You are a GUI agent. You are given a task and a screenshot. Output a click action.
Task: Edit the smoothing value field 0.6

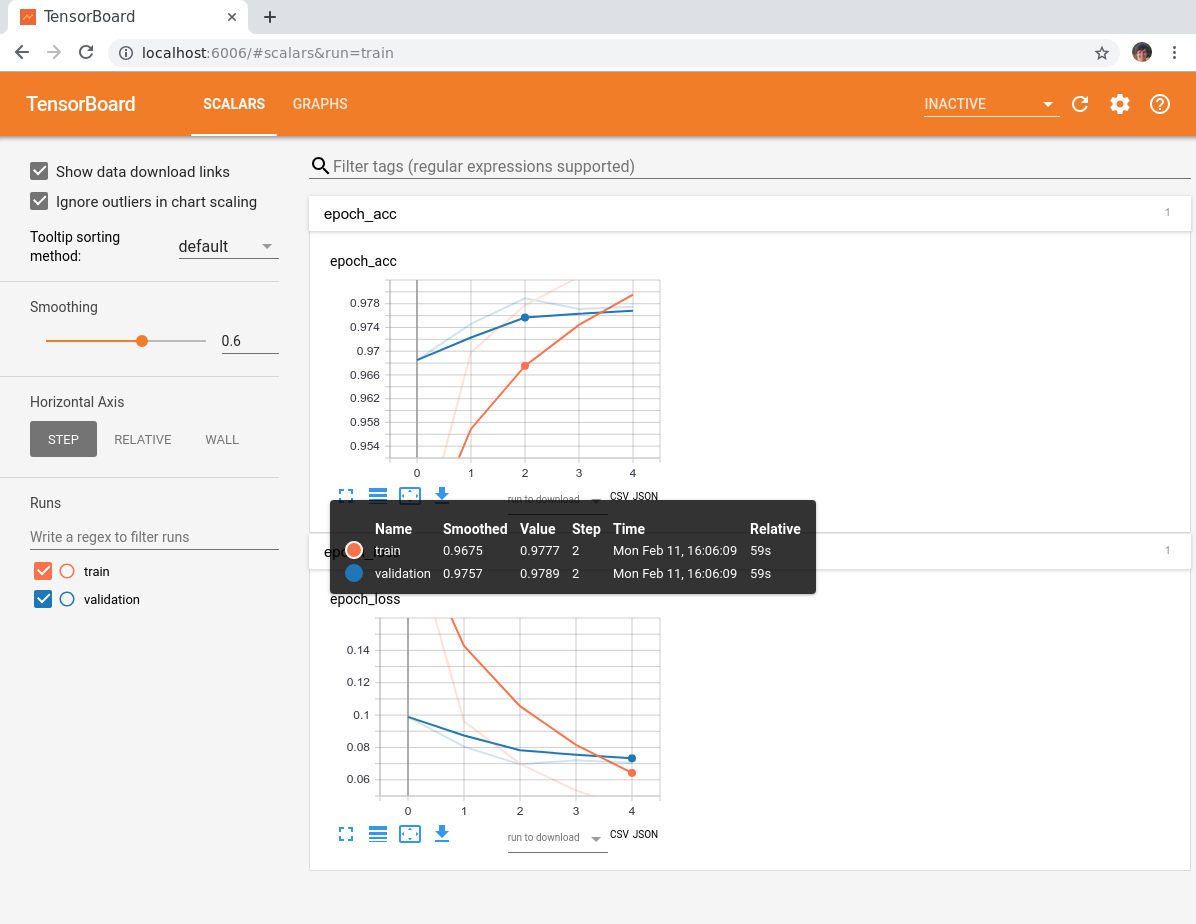(x=249, y=341)
